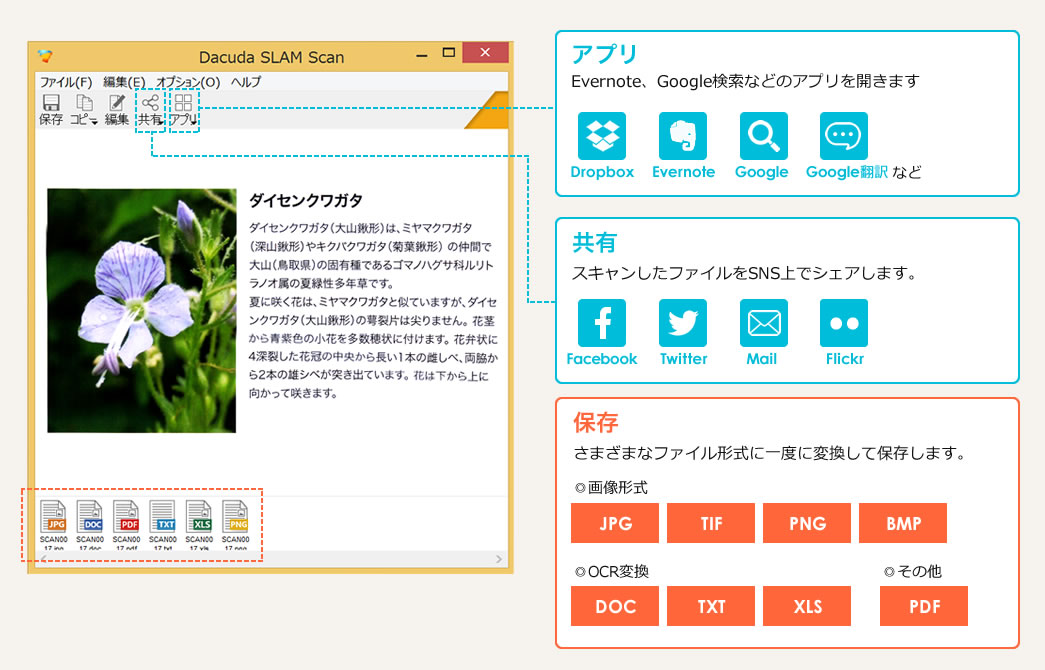
Task: Click the Google翻訳 speech bubble icon
Action: (844, 136)
